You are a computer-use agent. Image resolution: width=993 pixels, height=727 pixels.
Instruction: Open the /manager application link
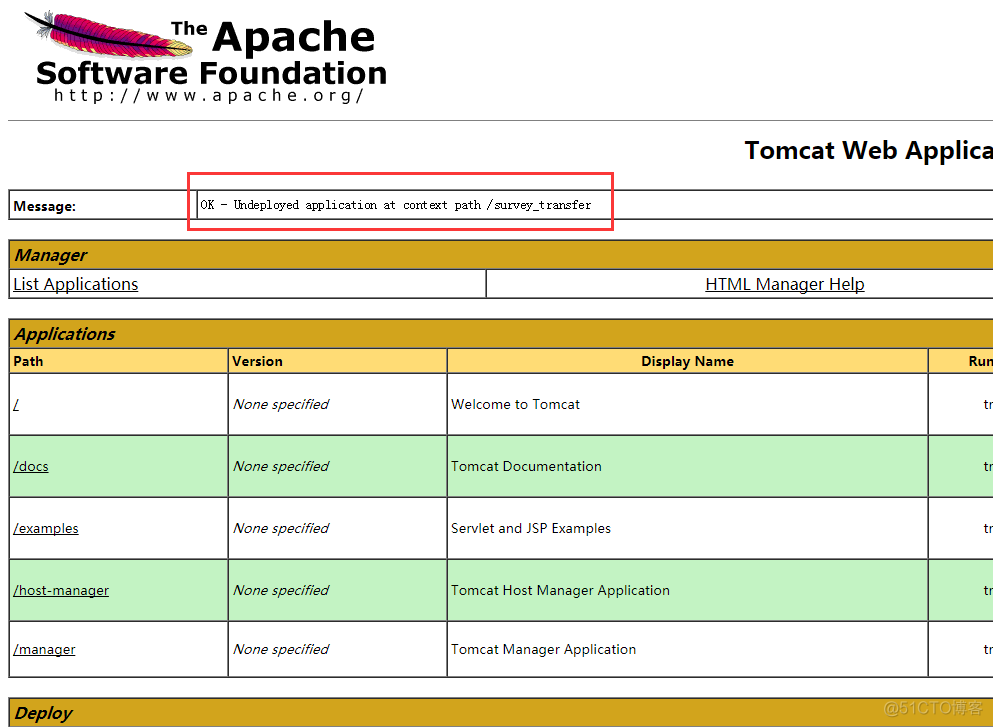pyautogui.click(x=44, y=649)
